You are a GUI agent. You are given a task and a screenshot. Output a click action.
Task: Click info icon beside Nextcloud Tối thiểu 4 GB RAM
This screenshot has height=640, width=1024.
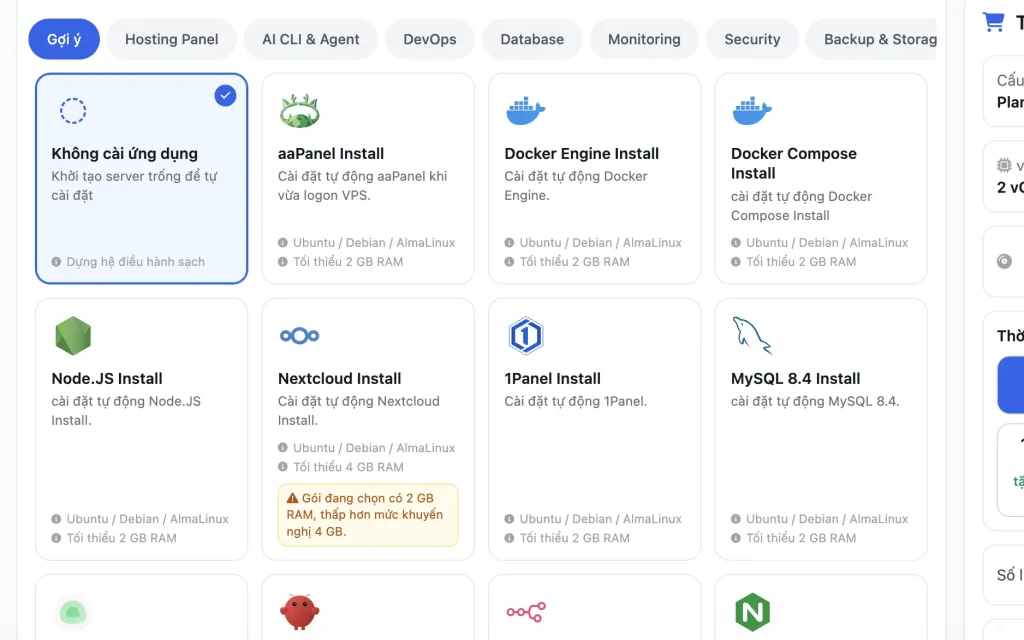[283, 467]
